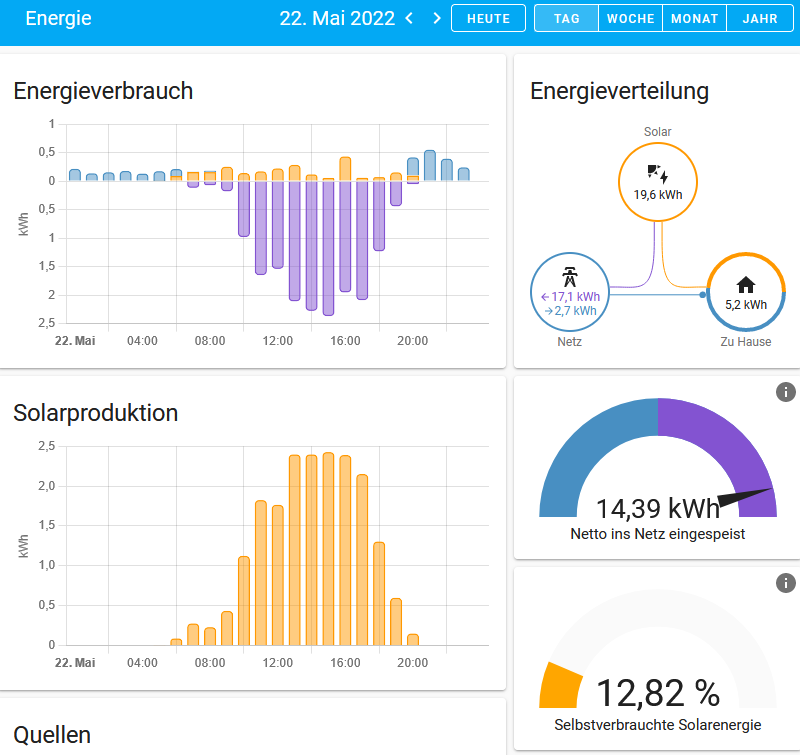Click the Energie header title
Screen dimensions: 800x755
58,18
